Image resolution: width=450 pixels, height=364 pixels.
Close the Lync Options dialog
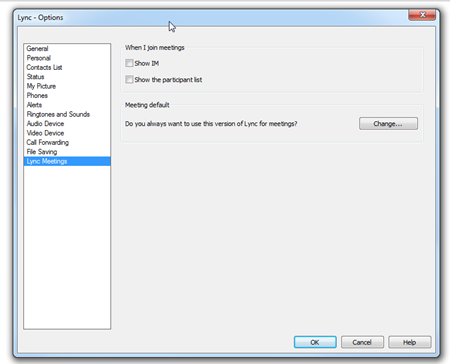[422, 15]
